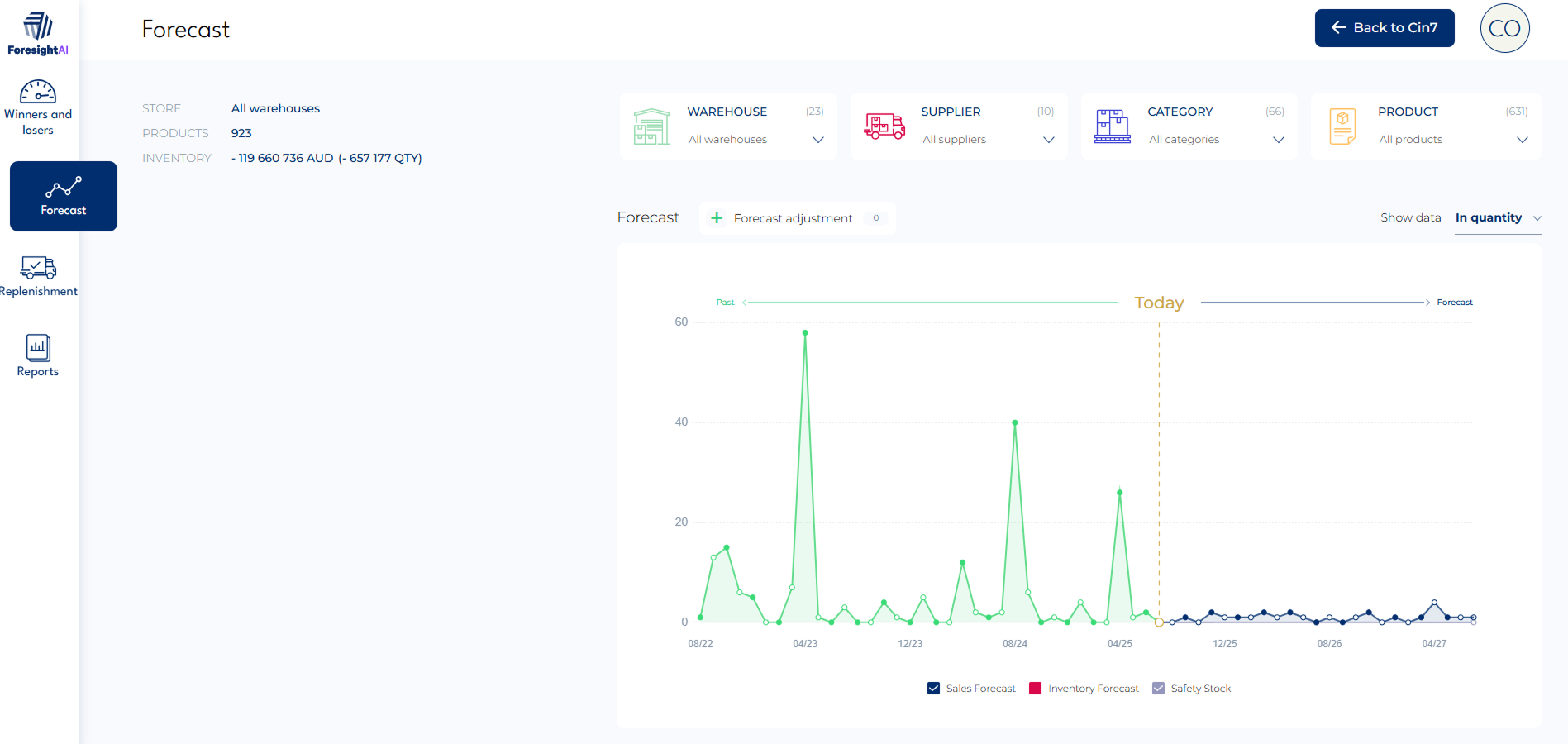Click the product document icon
The image size is (1568, 744).
coord(1342,126)
